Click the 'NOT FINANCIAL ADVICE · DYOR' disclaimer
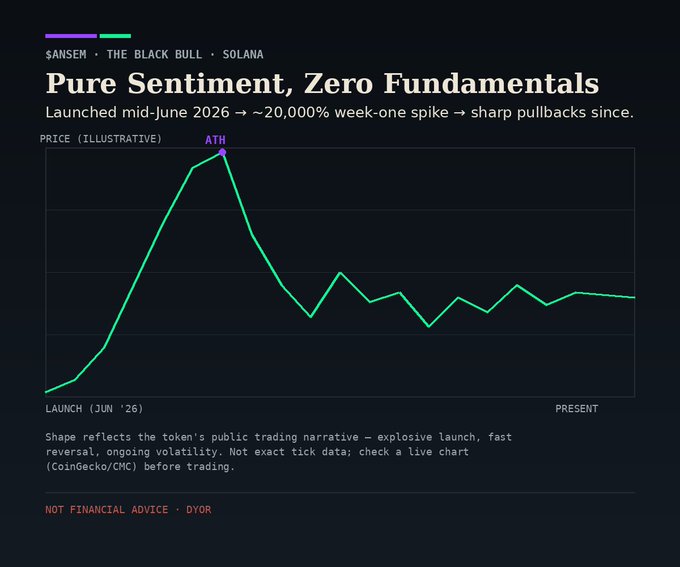 [128, 510]
